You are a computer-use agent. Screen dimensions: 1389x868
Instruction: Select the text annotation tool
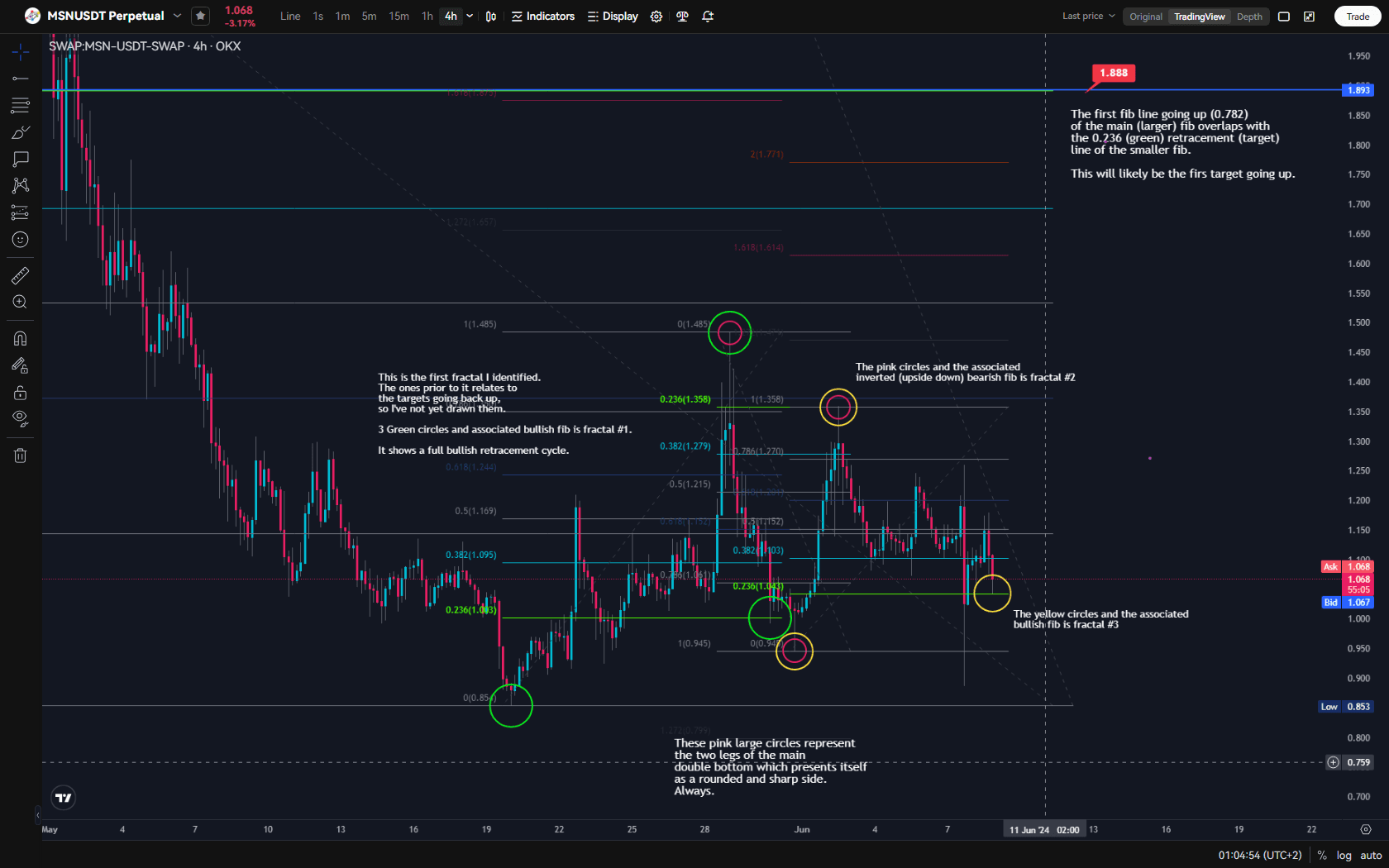(21, 159)
